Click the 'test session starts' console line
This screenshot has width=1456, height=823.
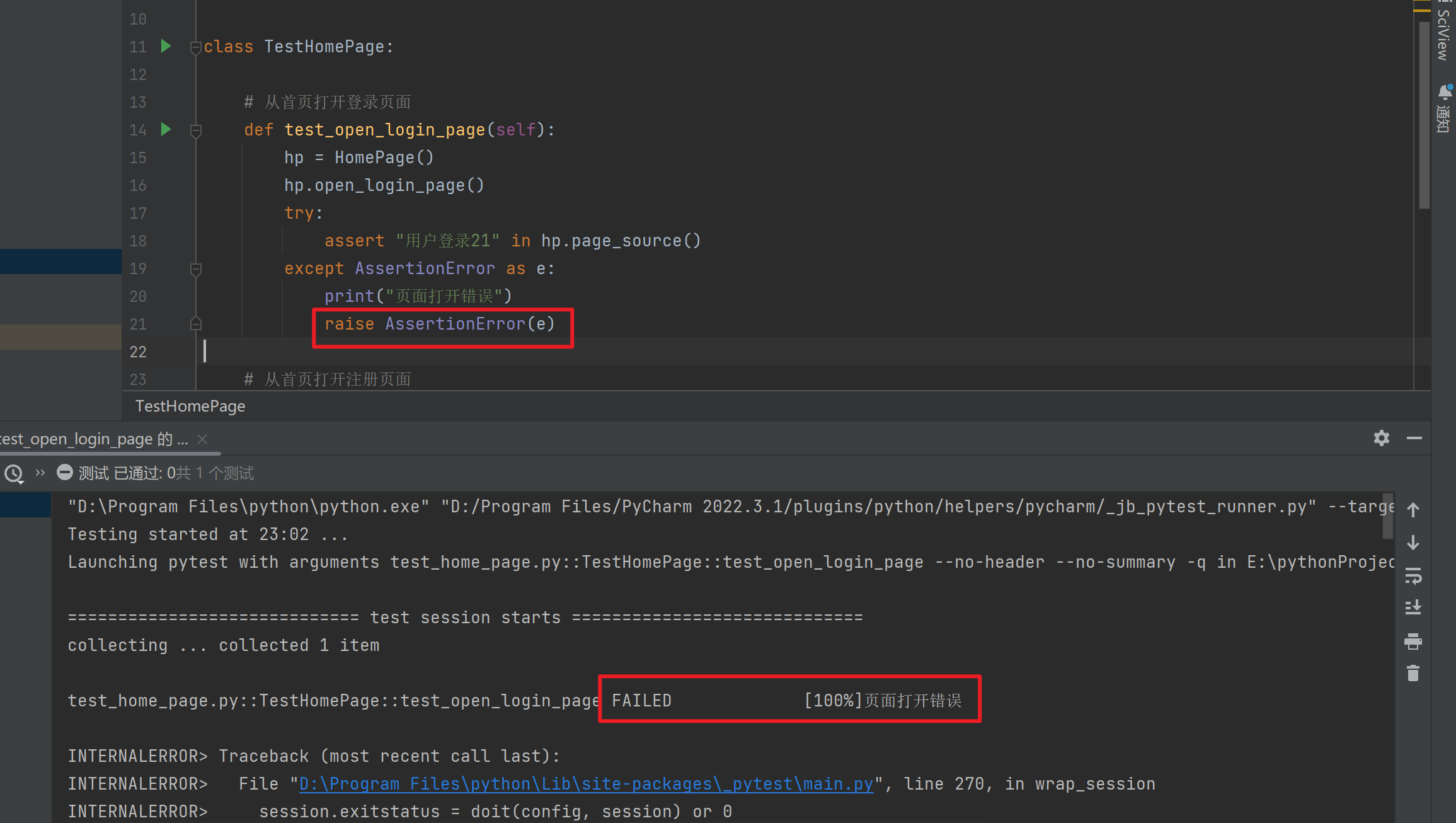pos(465,618)
